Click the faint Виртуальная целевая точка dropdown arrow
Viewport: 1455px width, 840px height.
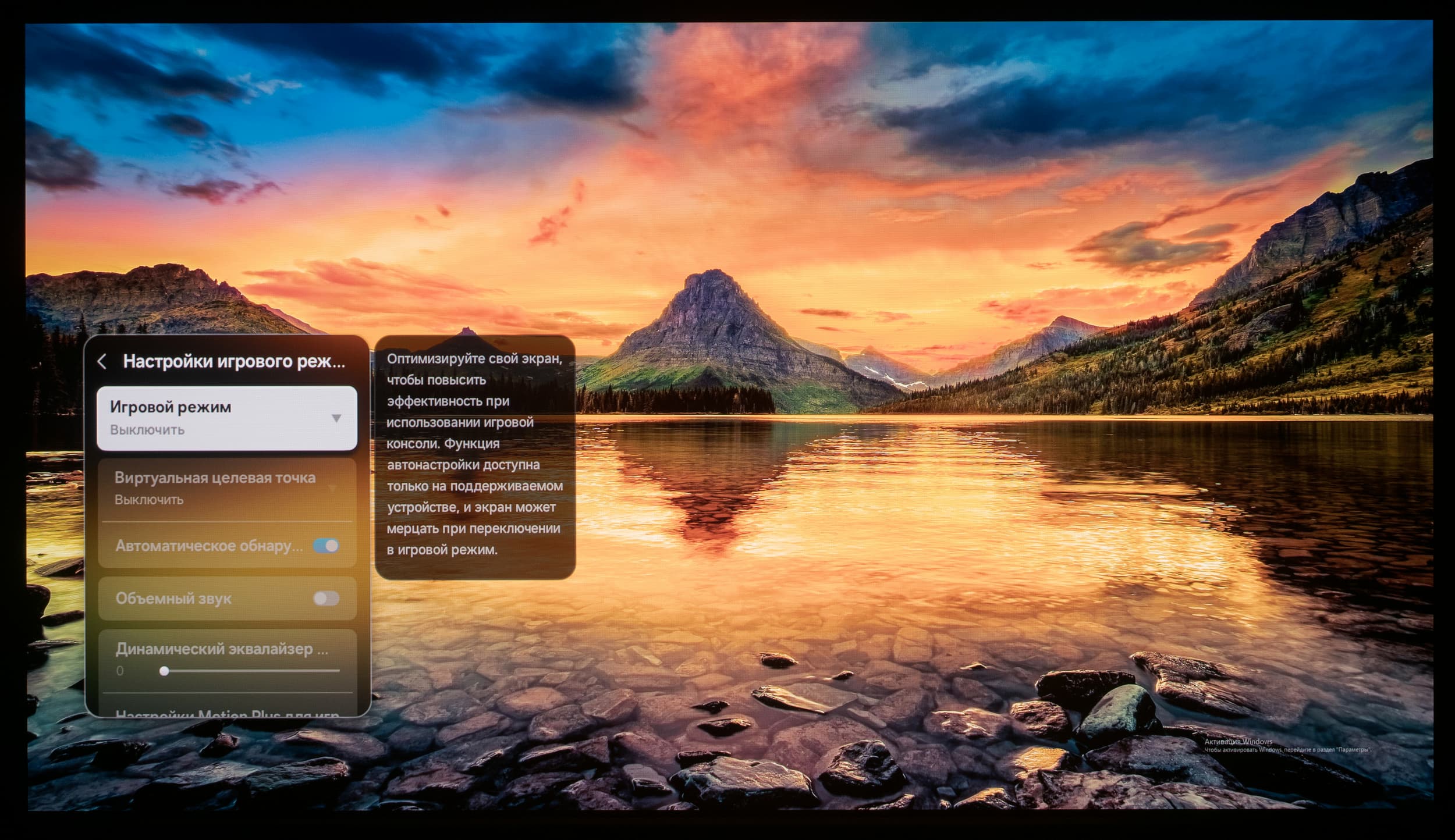coord(333,488)
